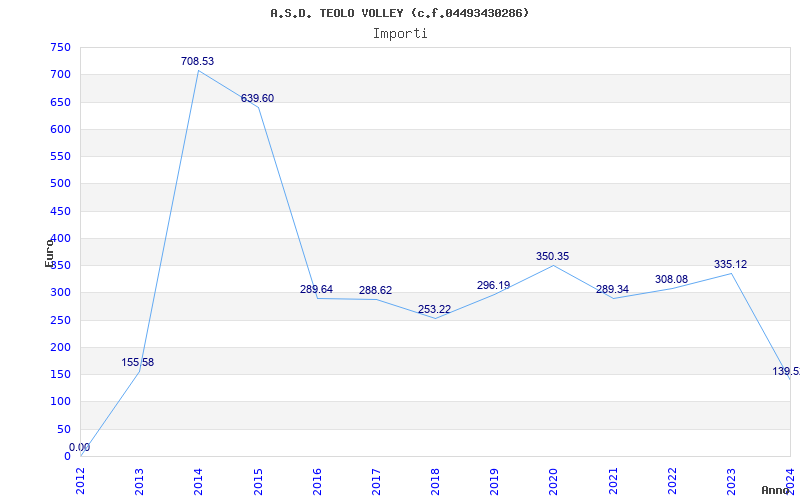Select the 350.35 data label
This screenshot has width=800, height=500.
tap(552, 256)
